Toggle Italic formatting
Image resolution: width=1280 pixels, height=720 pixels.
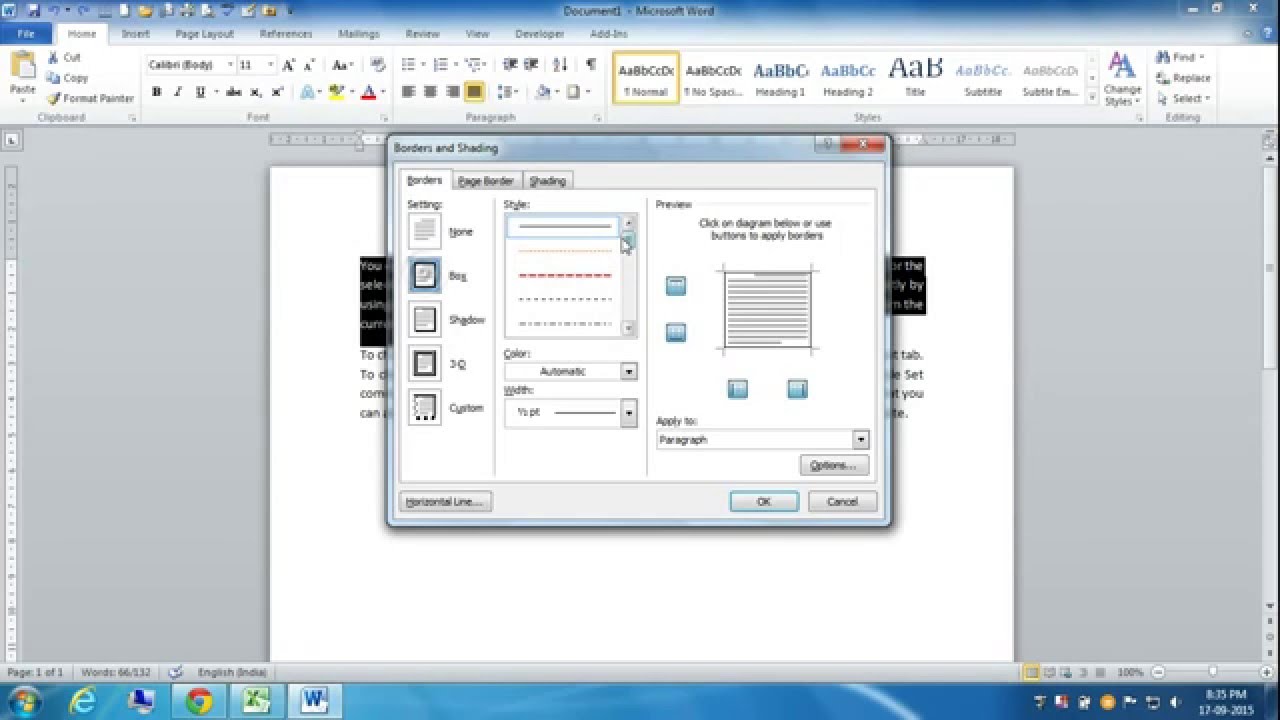point(178,92)
